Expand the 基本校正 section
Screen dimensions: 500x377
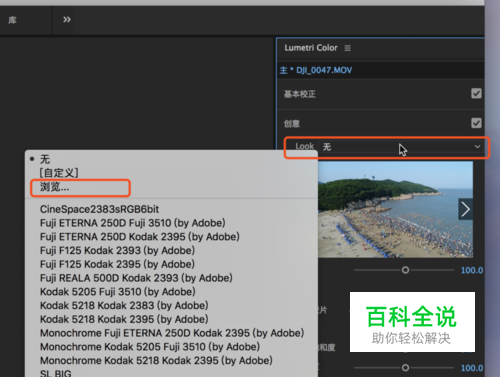[300, 94]
